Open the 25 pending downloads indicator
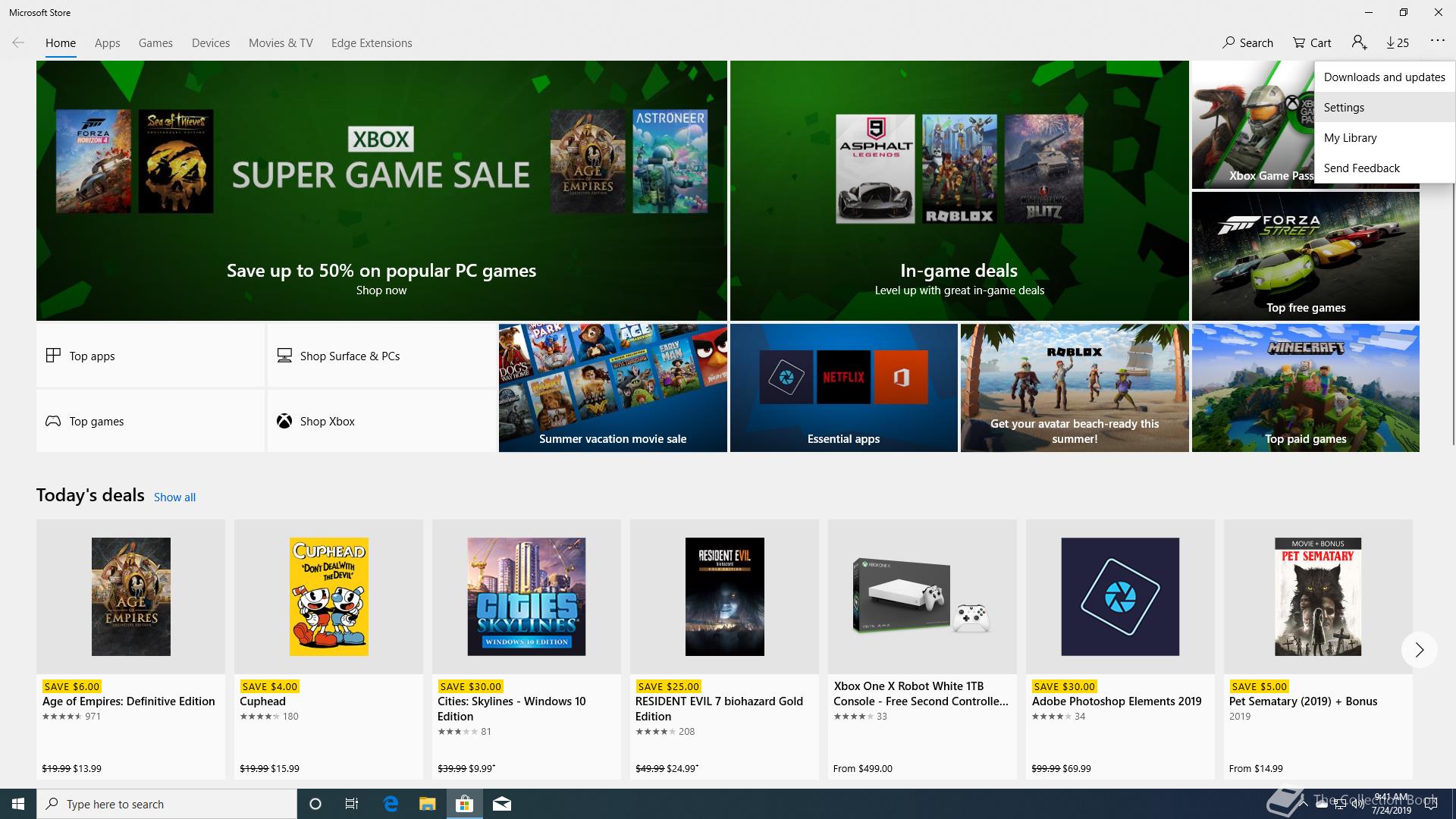This screenshot has width=1456, height=819. [1398, 43]
